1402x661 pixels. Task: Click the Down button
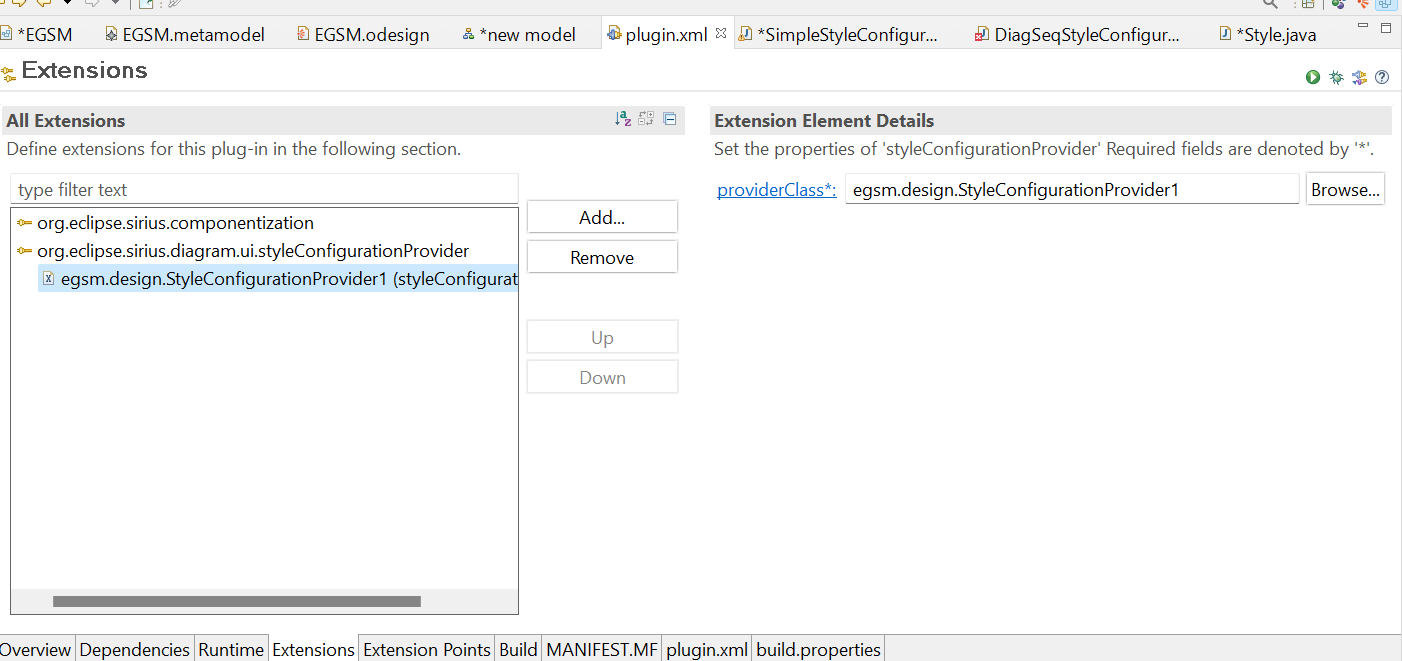click(602, 377)
